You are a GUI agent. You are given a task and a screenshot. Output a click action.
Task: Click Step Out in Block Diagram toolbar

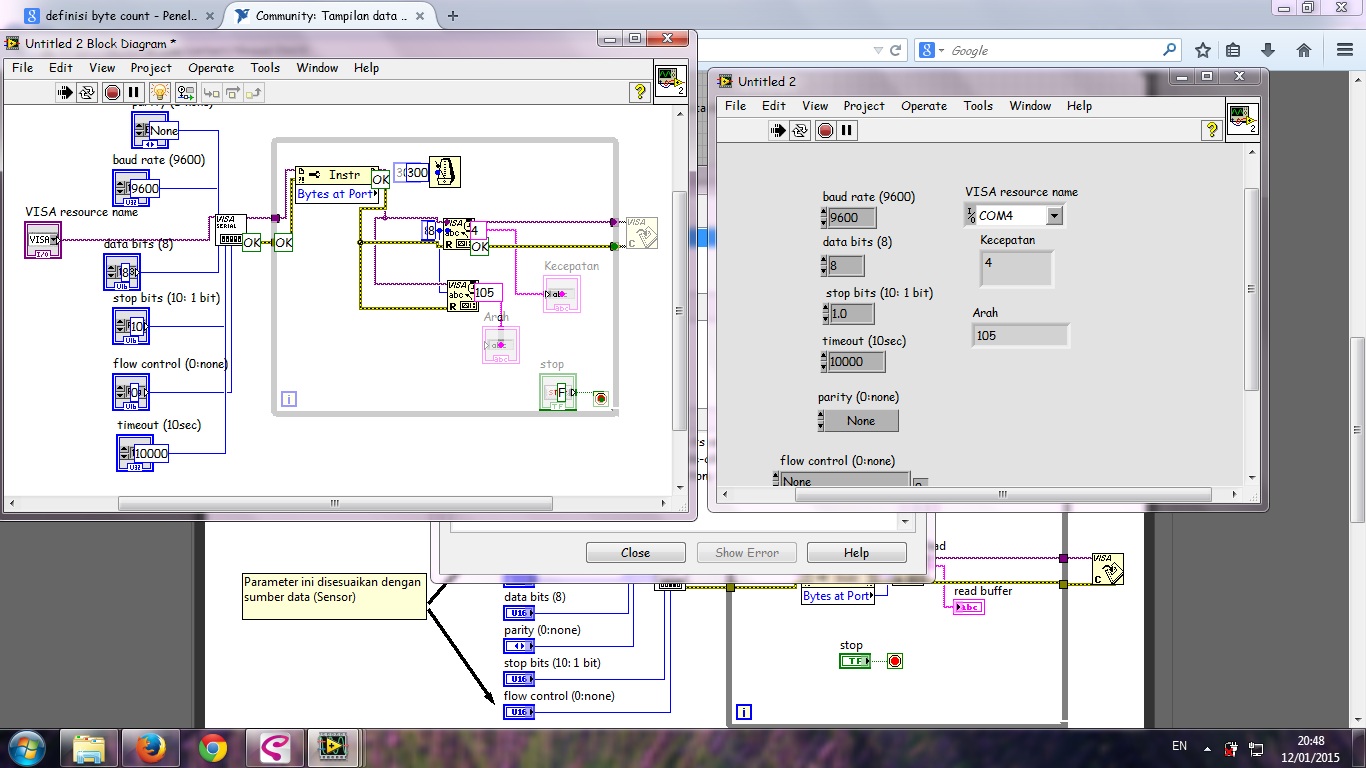tap(254, 92)
